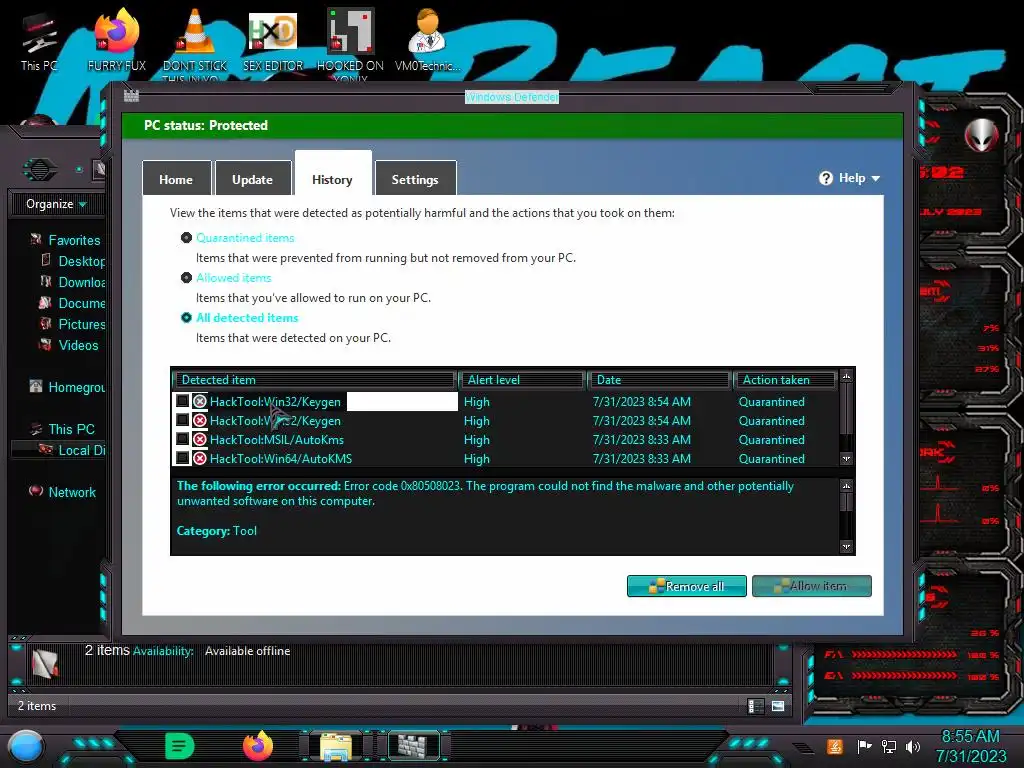Click the orange tray notification icon
Image resolution: width=1024 pixels, height=768 pixels.
[x=835, y=746]
